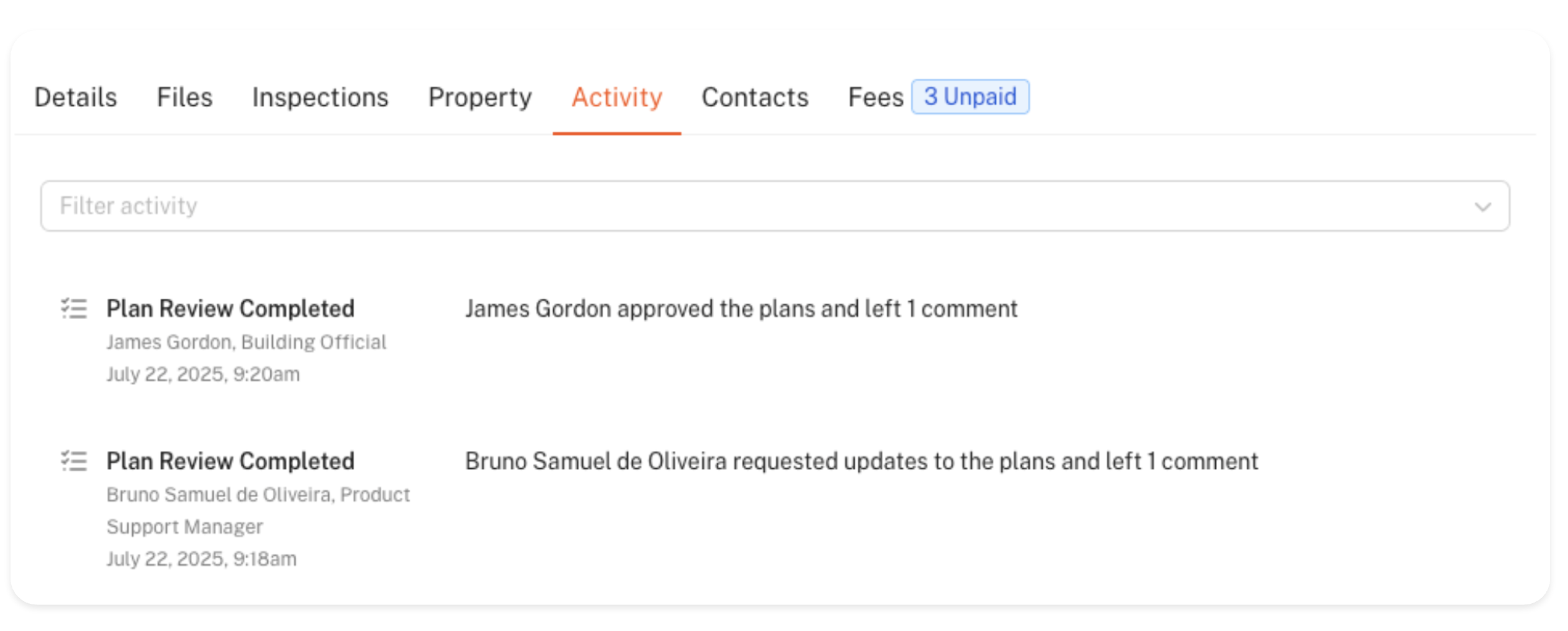Click 'Bruno Samuel de Oliveira requested updates' message
The width and height of the screenshot is (1568, 631).
861,461
